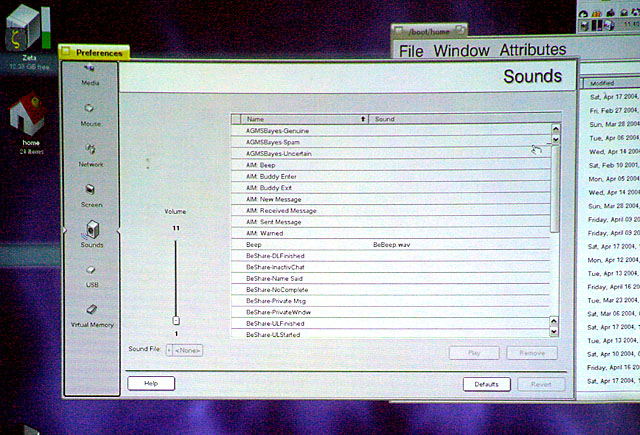Select the Network preferences icon
This screenshot has height=435, width=640.
[x=90, y=153]
